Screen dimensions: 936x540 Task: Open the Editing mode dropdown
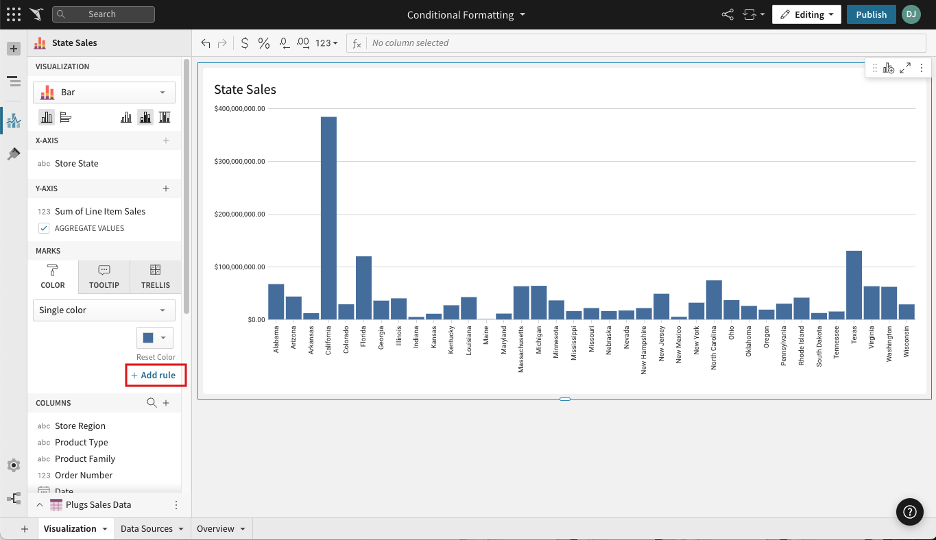tap(806, 15)
